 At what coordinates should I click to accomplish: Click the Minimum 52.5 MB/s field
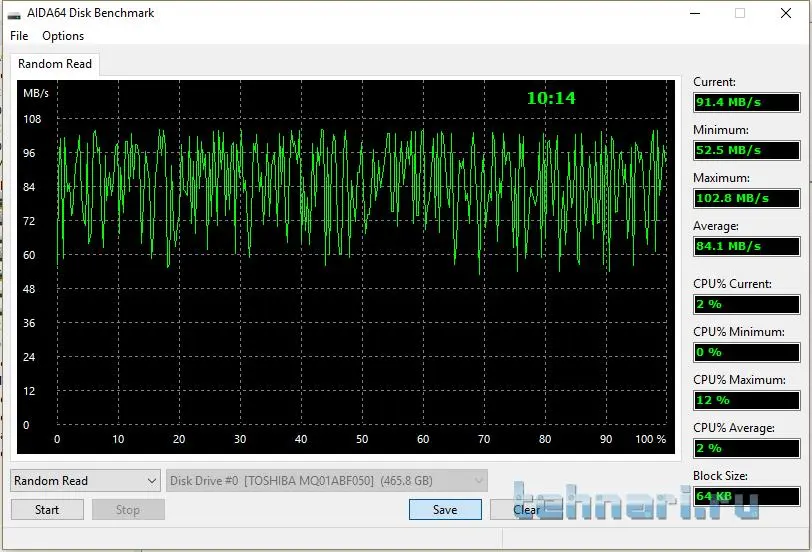[x=746, y=151]
